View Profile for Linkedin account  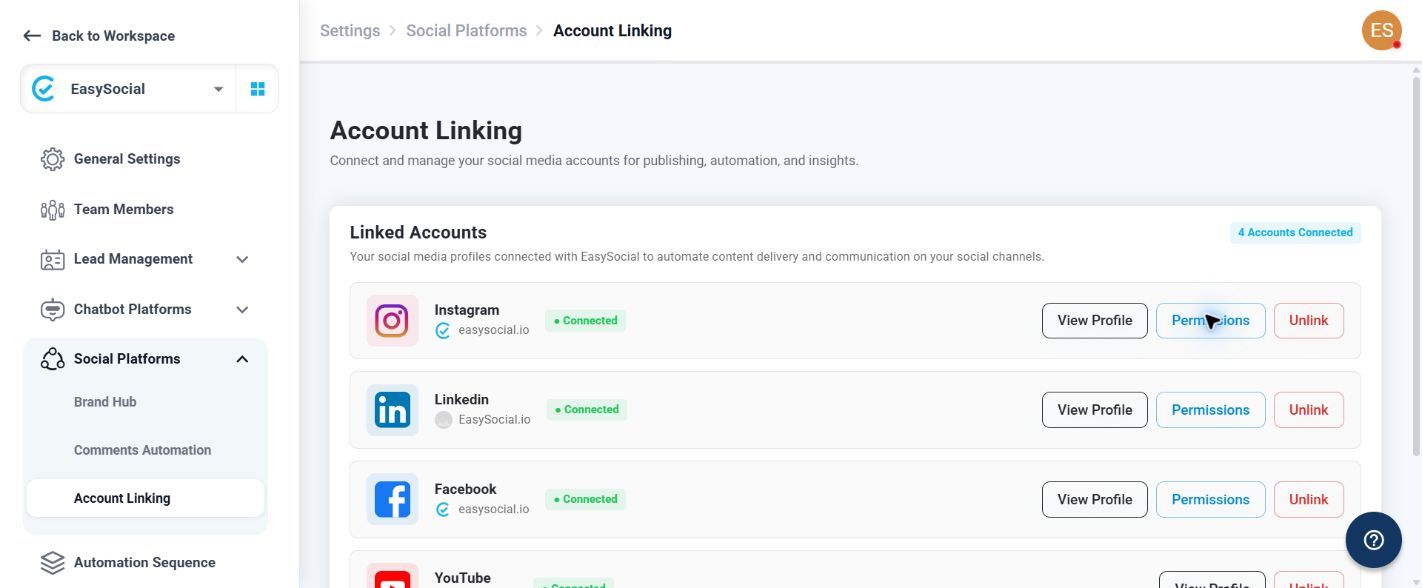coord(1094,410)
